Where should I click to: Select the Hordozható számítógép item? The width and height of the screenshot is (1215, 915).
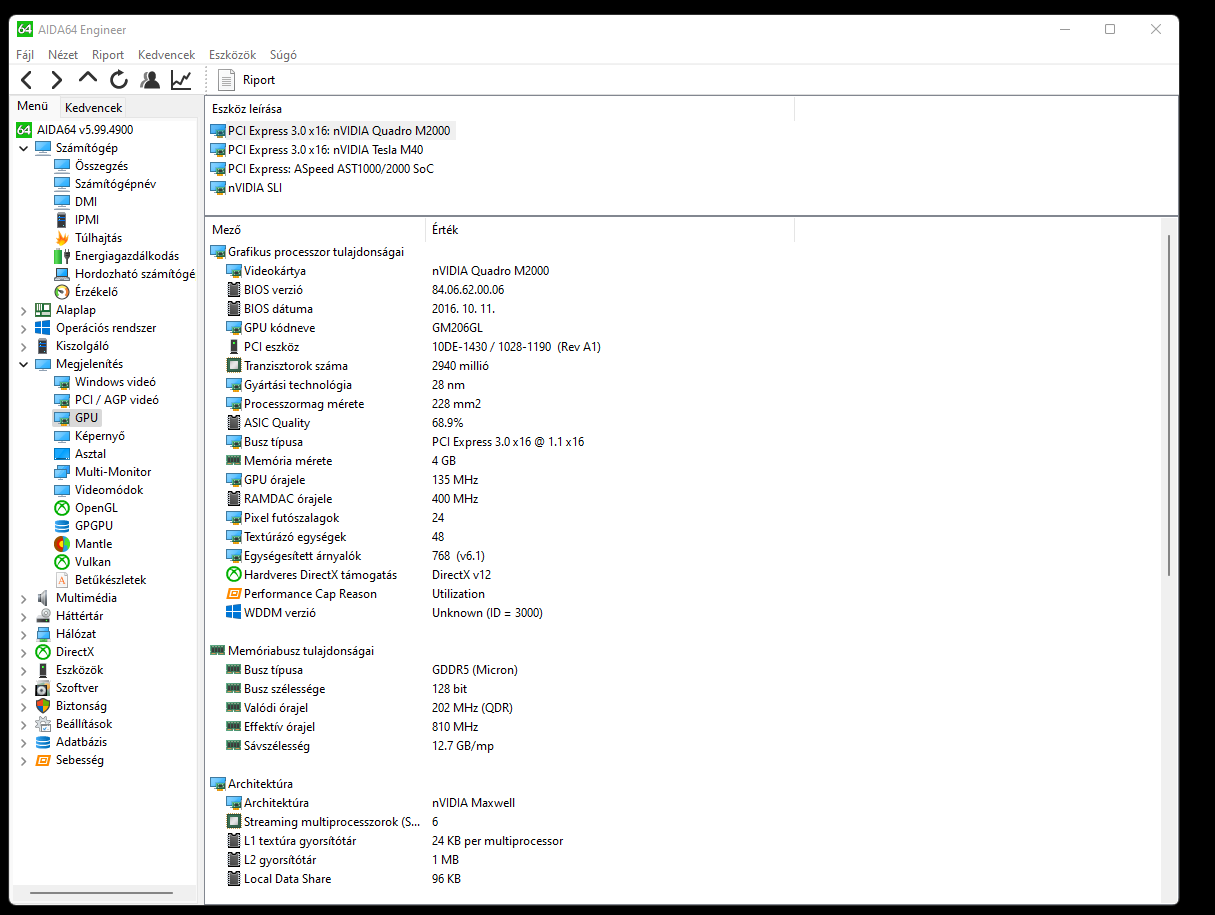point(124,274)
